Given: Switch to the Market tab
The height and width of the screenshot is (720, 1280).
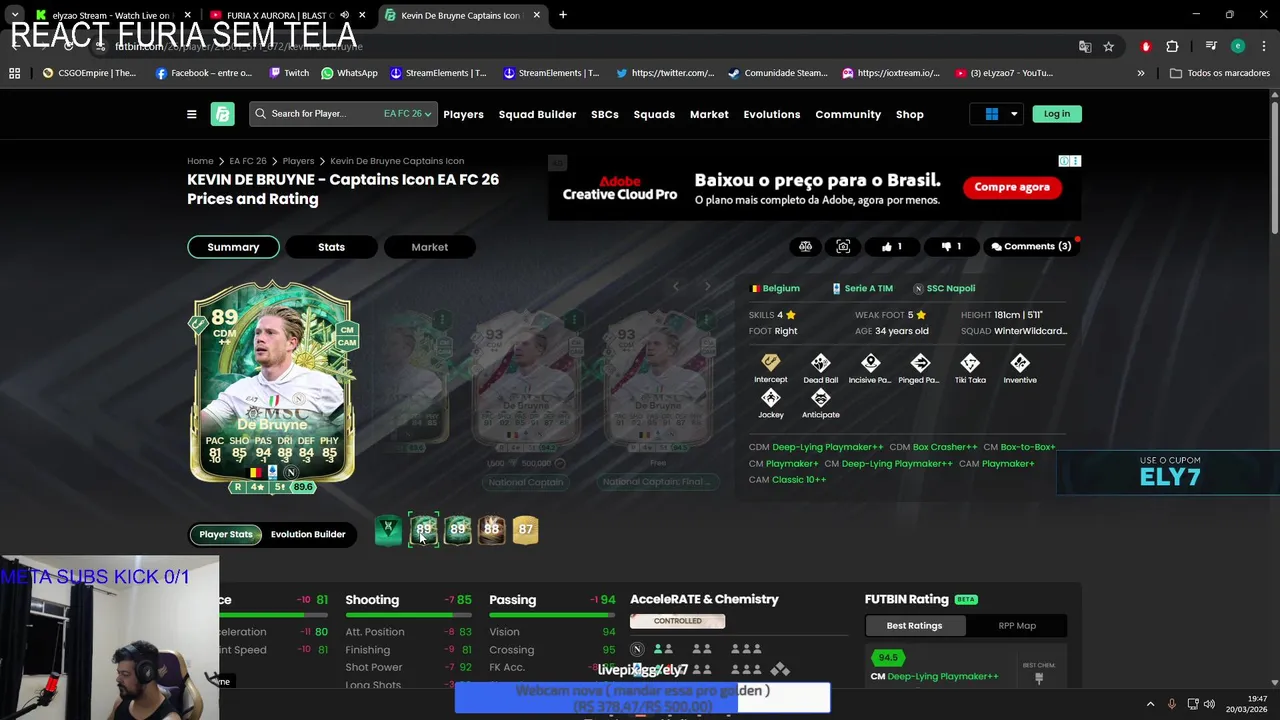Looking at the screenshot, I should tap(430, 247).
